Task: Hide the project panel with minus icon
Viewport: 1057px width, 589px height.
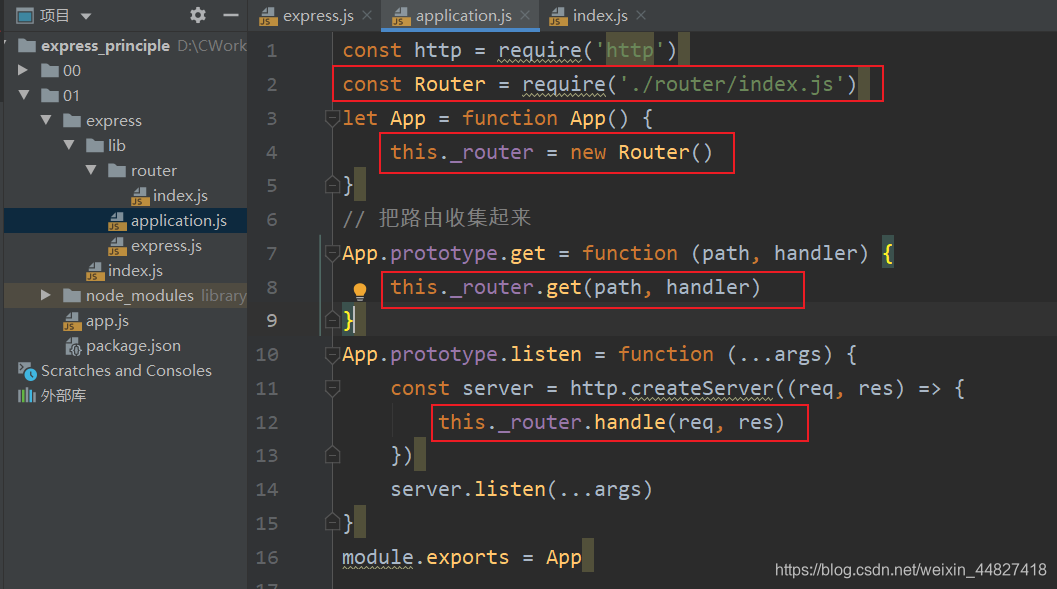Action: (x=231, y=15)
